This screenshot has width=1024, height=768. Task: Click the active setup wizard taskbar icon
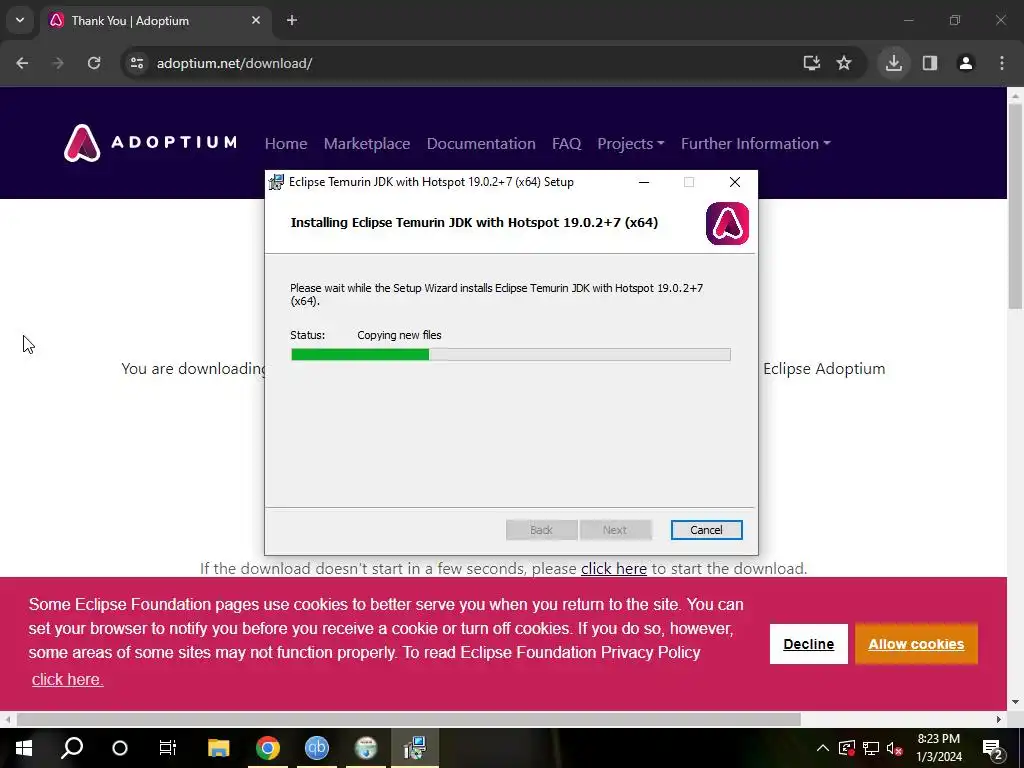[x=415, y=748]
